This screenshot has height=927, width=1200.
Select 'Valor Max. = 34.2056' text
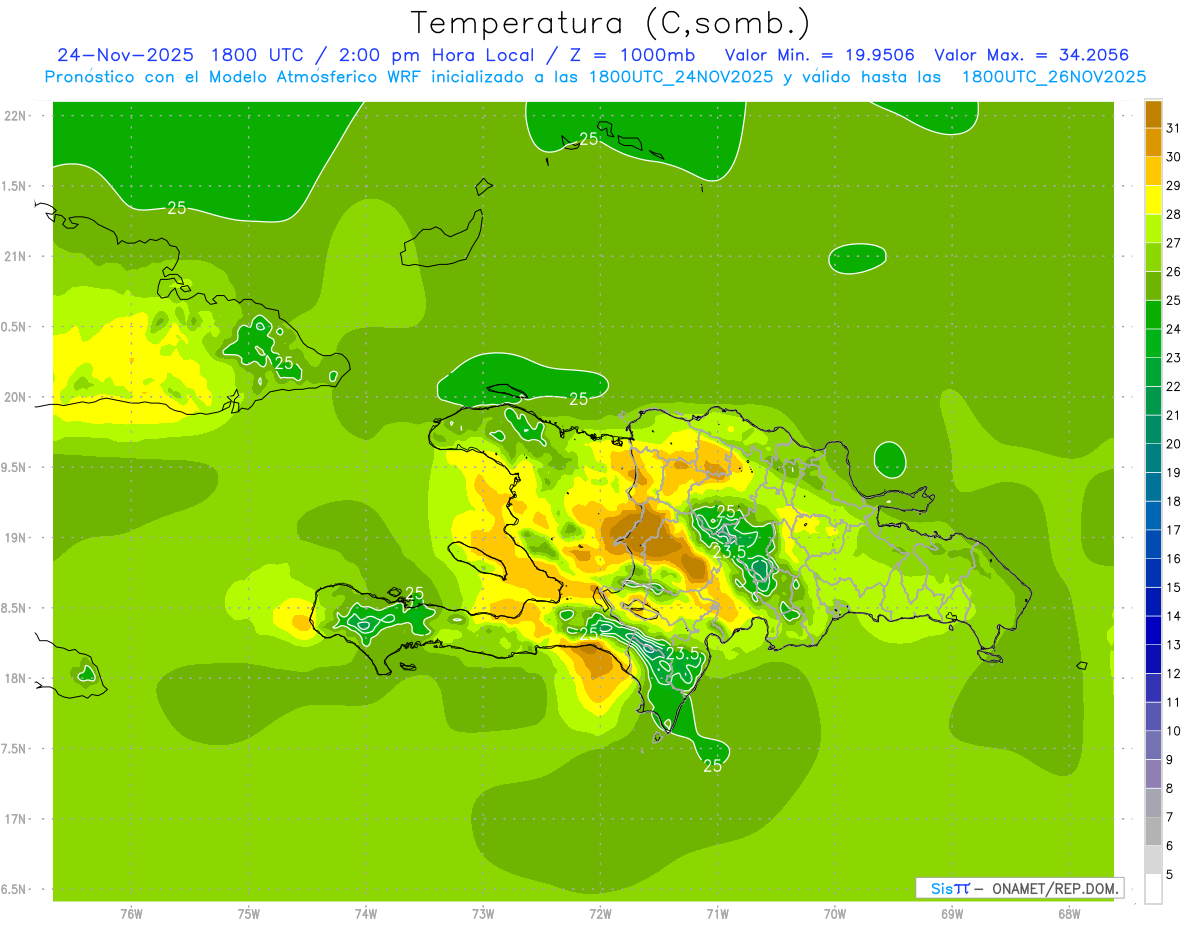pos(1031,54)
